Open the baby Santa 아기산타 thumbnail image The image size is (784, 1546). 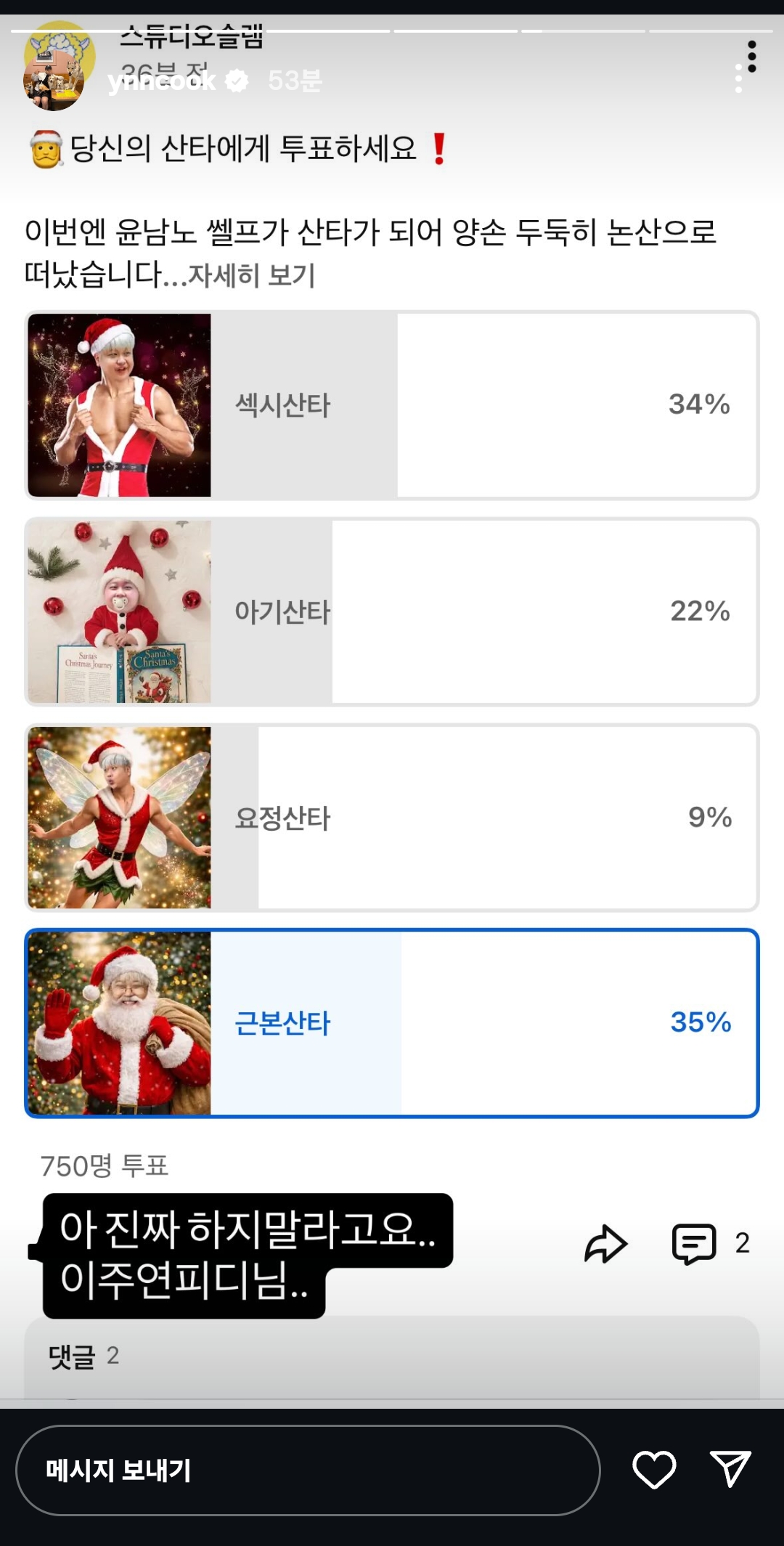point(119,611)
